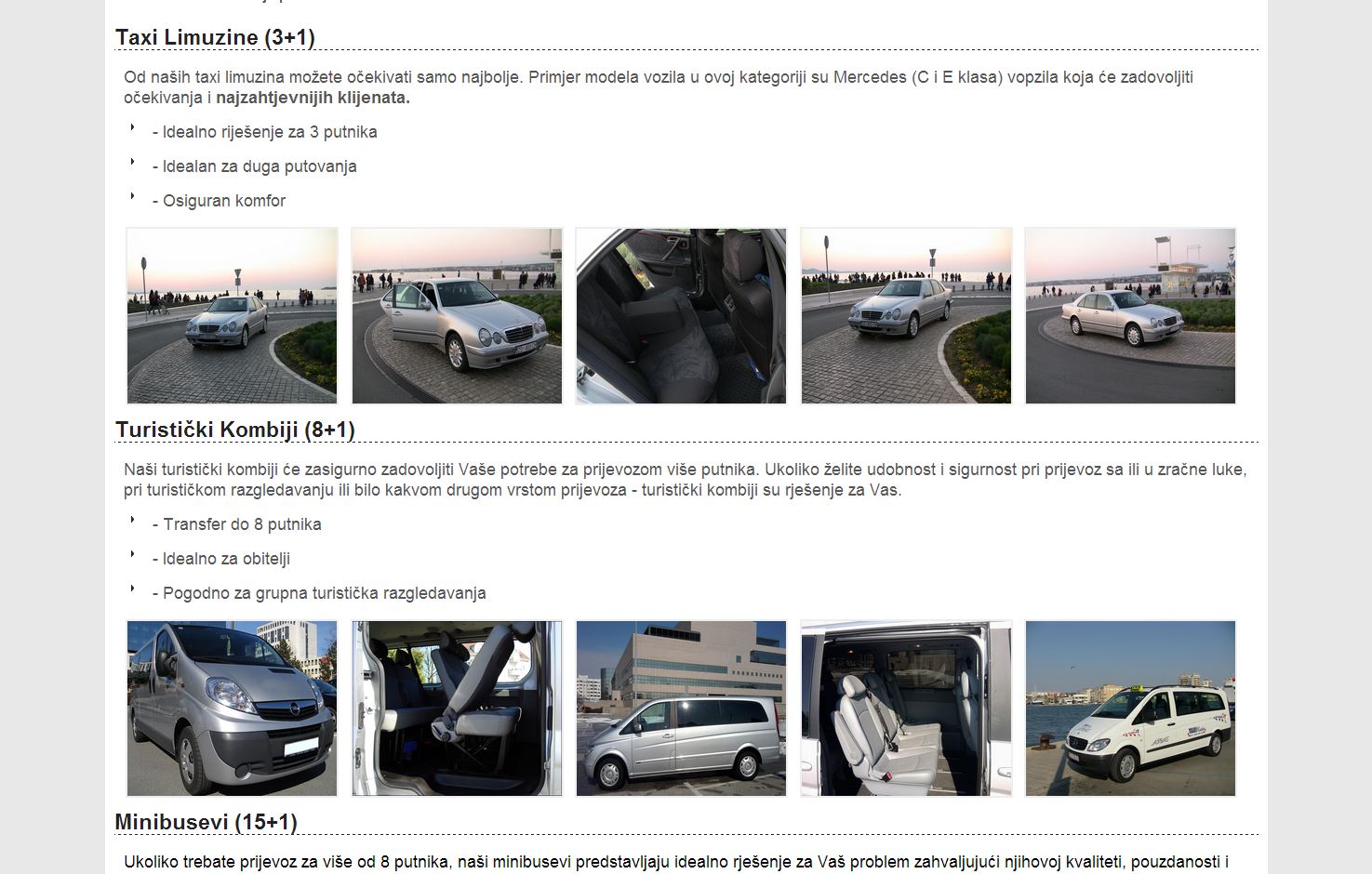Click bullet arrow beside 'Idealno za obitelji'
The width and height of the screenshot is (1372, 874).
click(x=132, y=554)
